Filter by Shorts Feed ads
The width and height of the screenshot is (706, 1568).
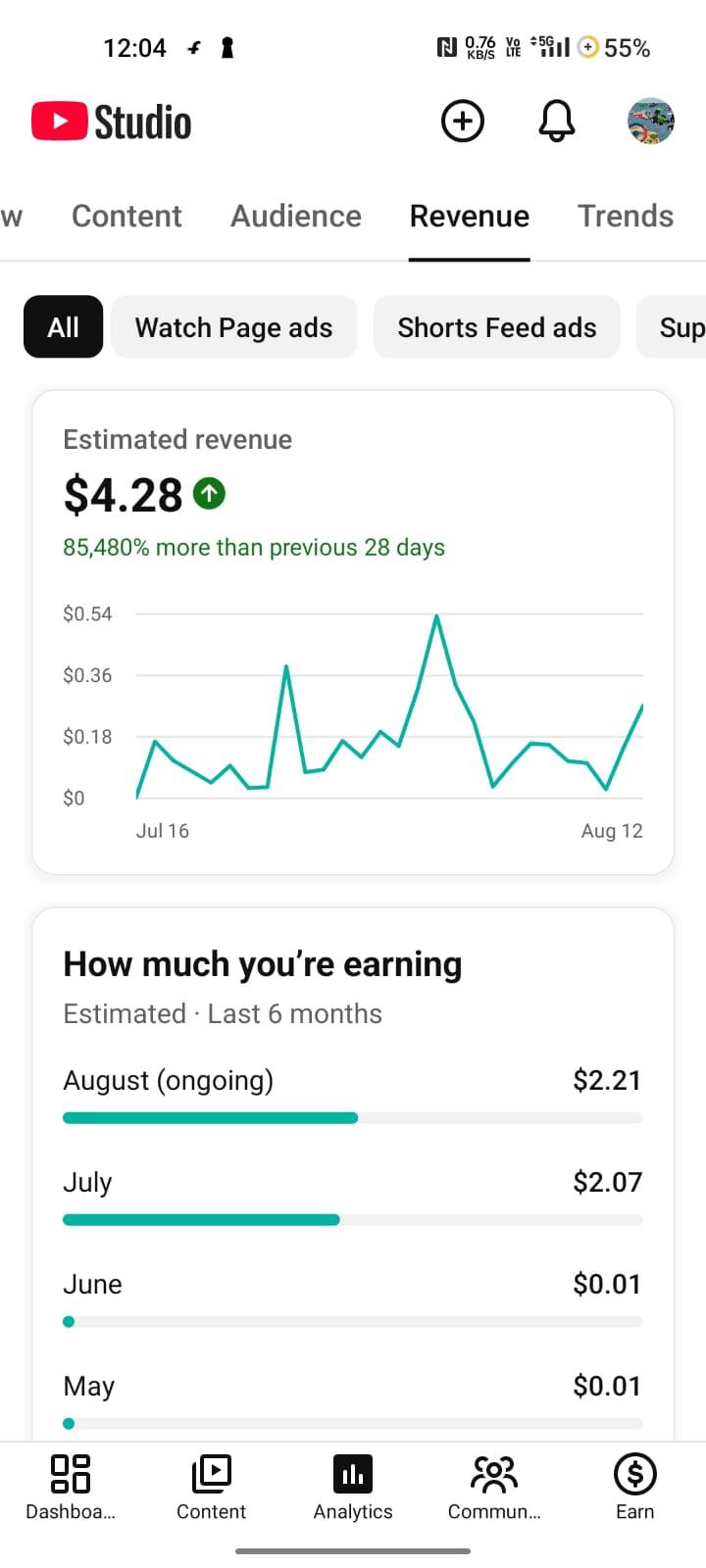pos(497,326)
